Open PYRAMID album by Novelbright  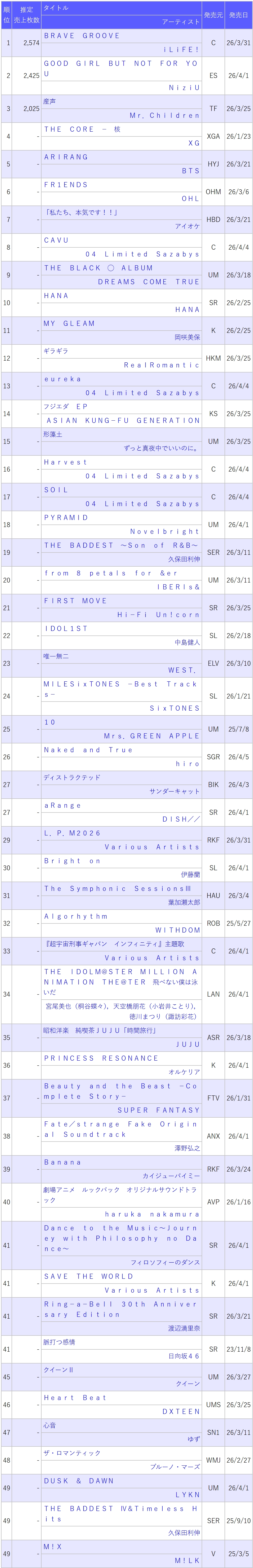coord(66,517)
